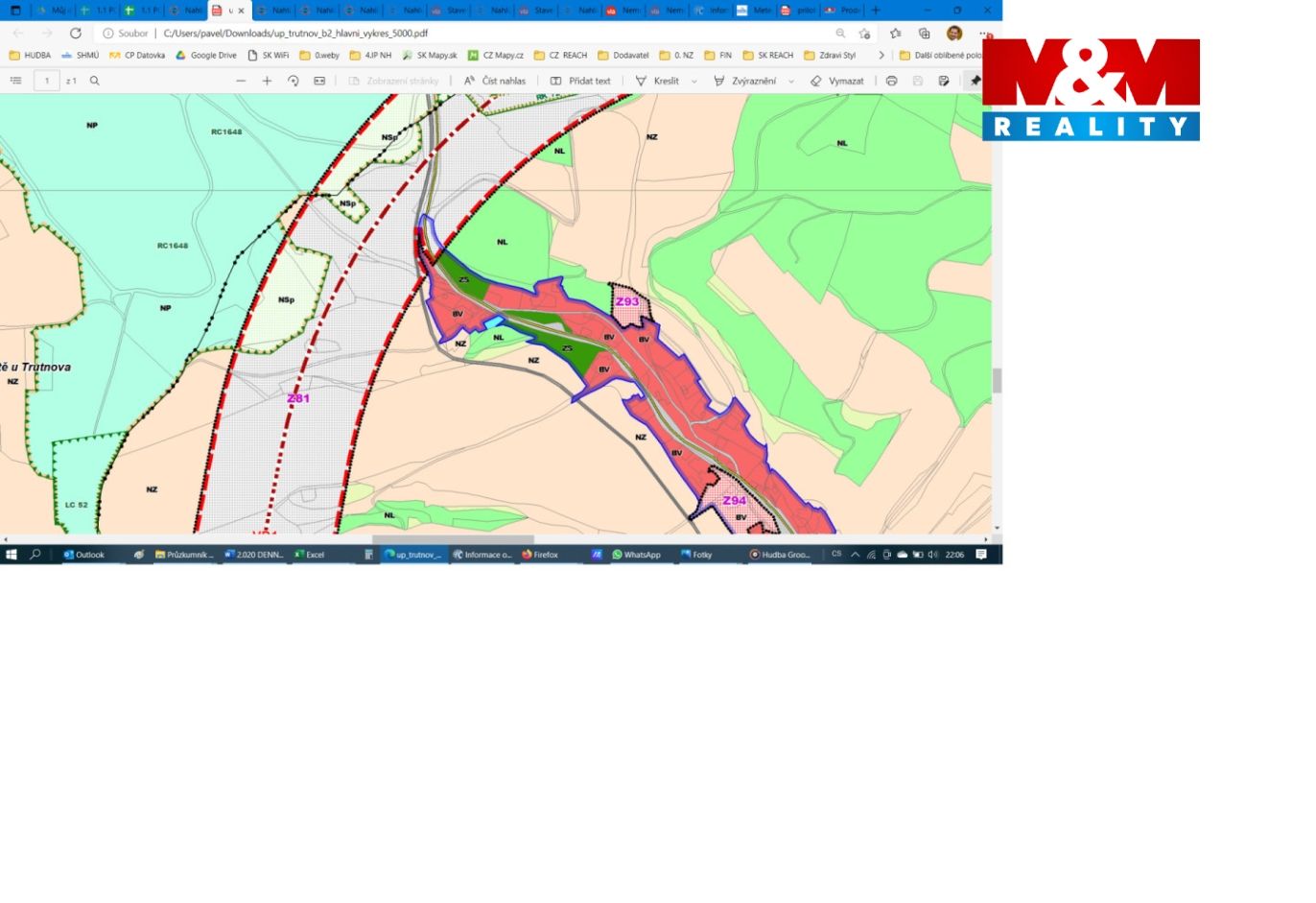Image resolution: width=1316 pixels, height=903 pixels.
Task: Click the page number field
Action: (x=47, y=81)
